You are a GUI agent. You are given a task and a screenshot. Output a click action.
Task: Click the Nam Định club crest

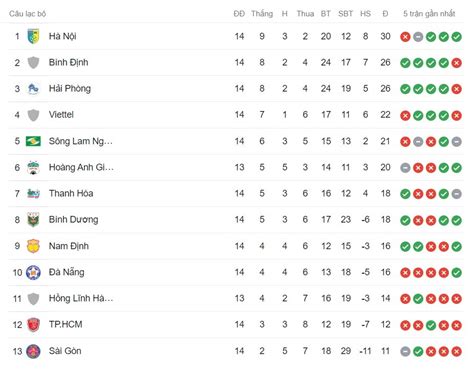pyautogui.click(x=33, y=246)
